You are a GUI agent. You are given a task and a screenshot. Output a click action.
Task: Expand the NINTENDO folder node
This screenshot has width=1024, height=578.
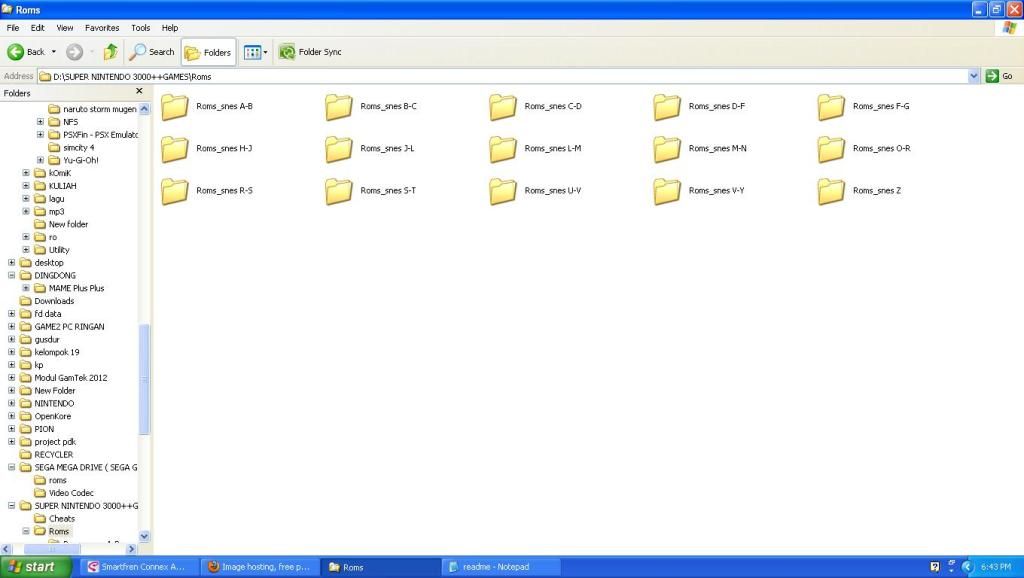pos(12,403)
